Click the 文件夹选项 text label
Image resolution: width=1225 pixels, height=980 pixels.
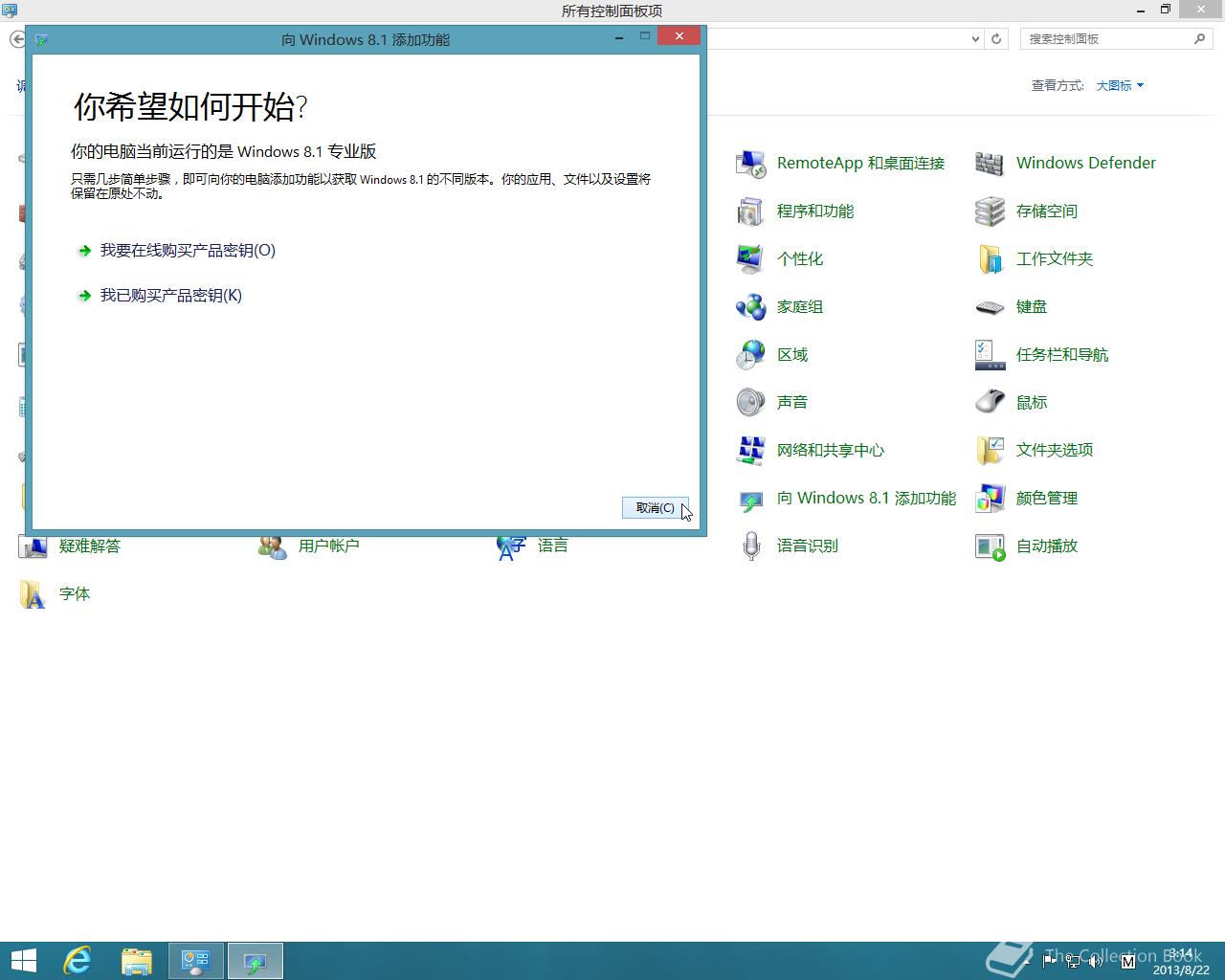pos(1055,451)
